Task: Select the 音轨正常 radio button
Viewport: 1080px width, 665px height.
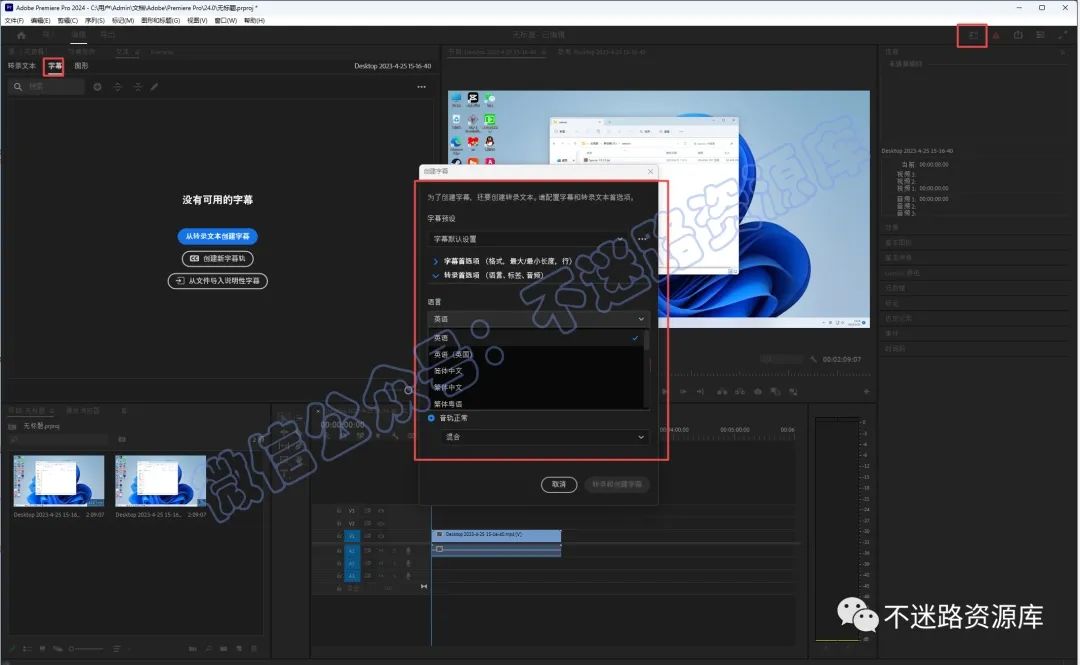Action: point(431,418)
